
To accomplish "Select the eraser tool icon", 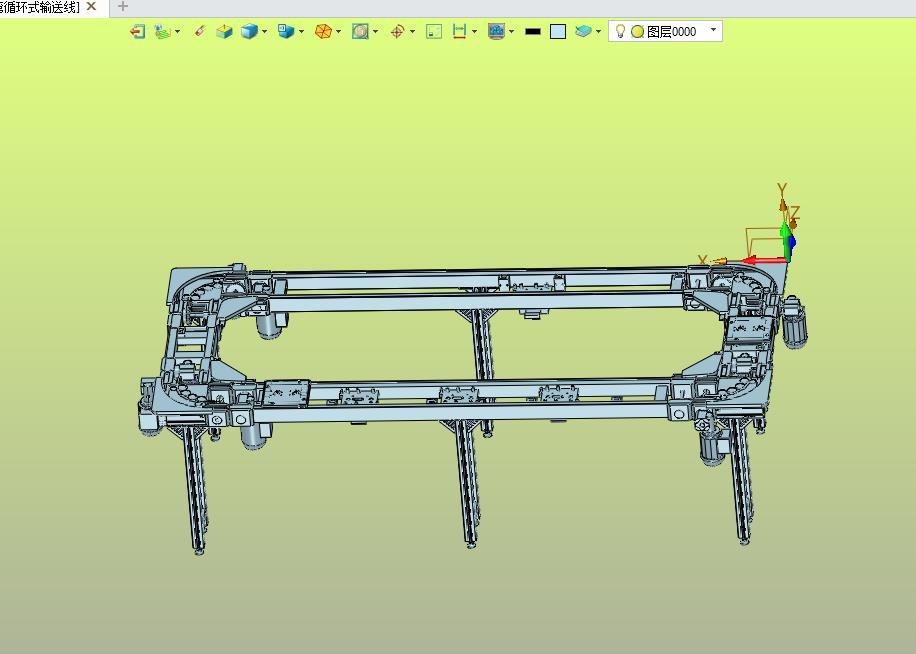I will [x=200, y=32].
